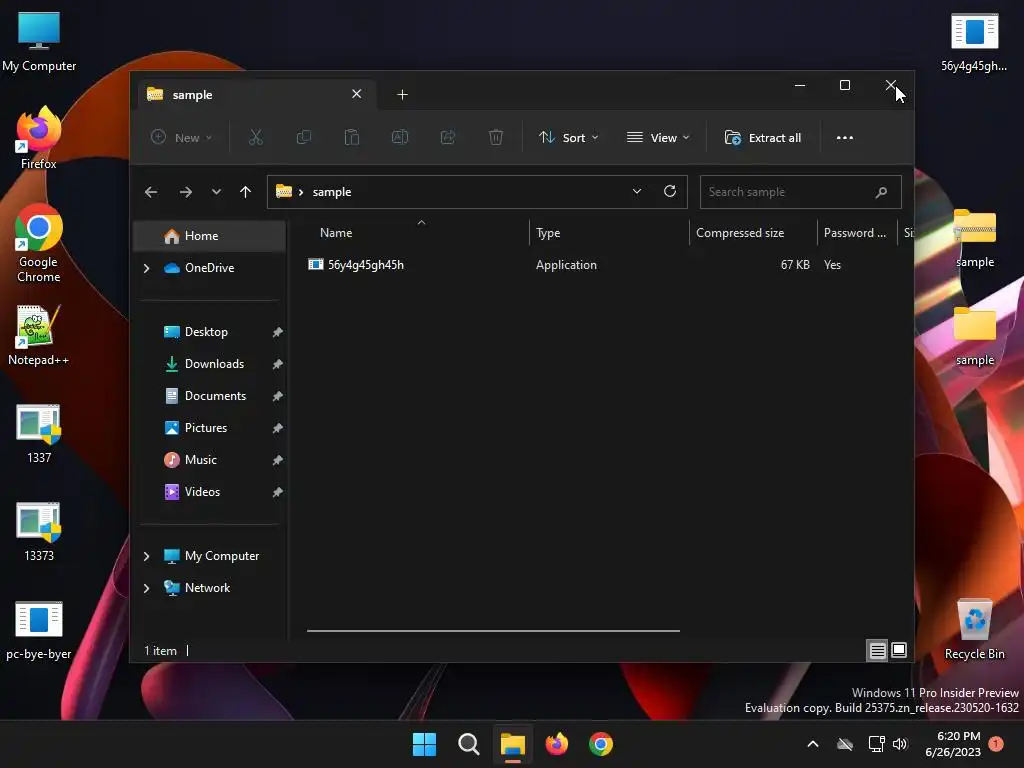
Task: Switch to large icons view in status bar
Action: [x=899, y=650]
